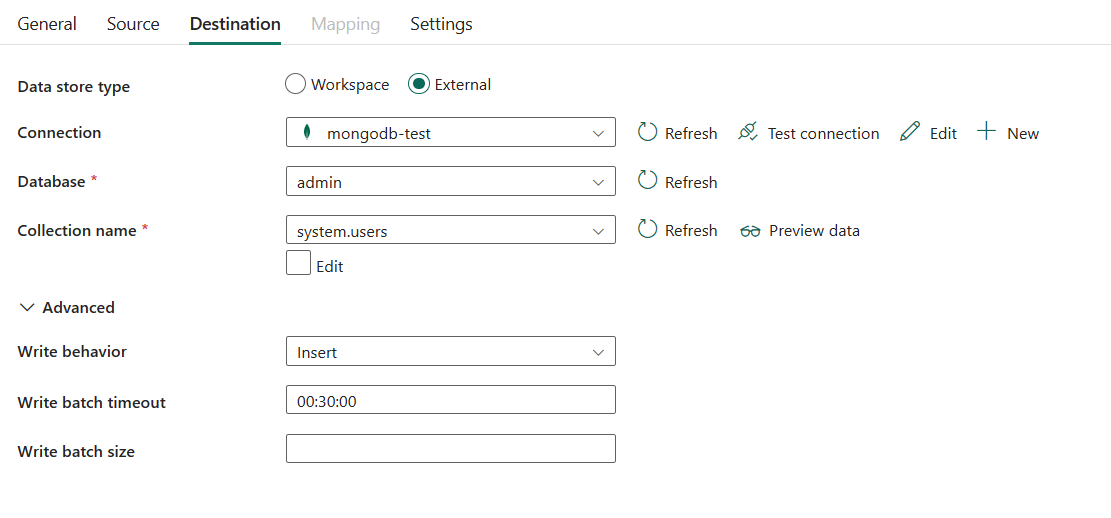
Task: Click the Refresh label beside Database
Action: (692, 182)
